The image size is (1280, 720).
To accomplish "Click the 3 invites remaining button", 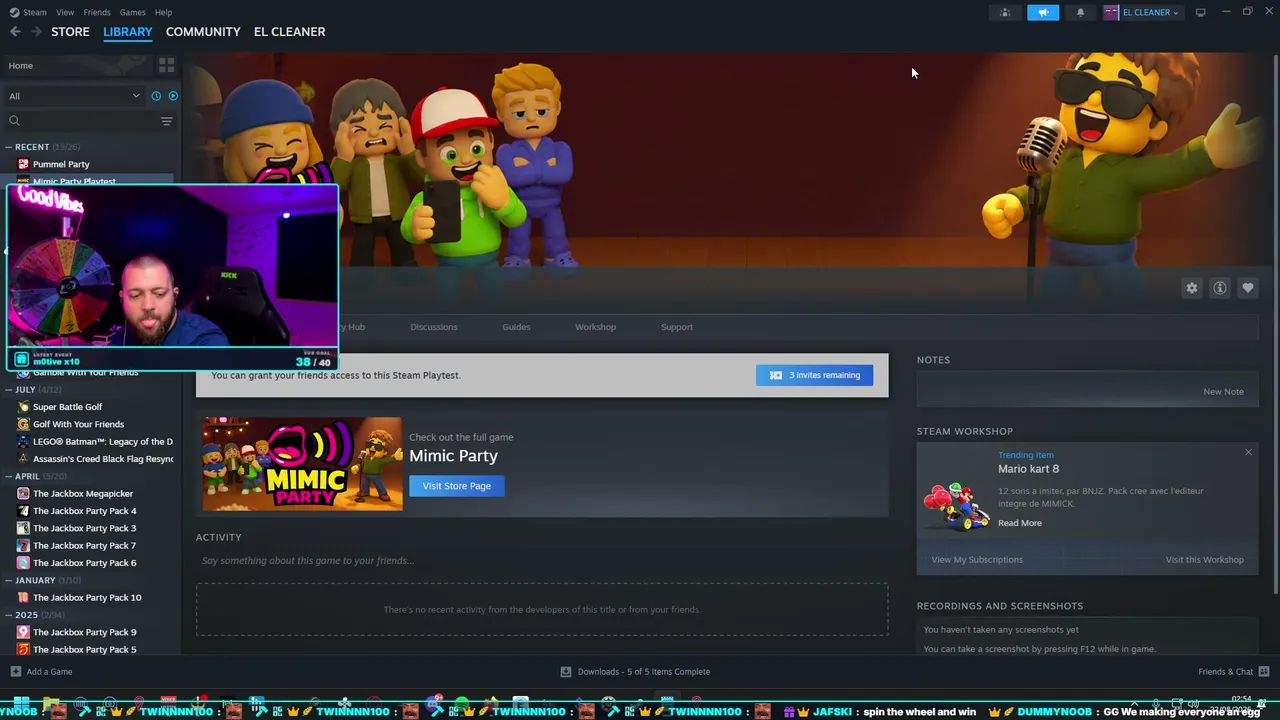I will (x=814, y=375).
